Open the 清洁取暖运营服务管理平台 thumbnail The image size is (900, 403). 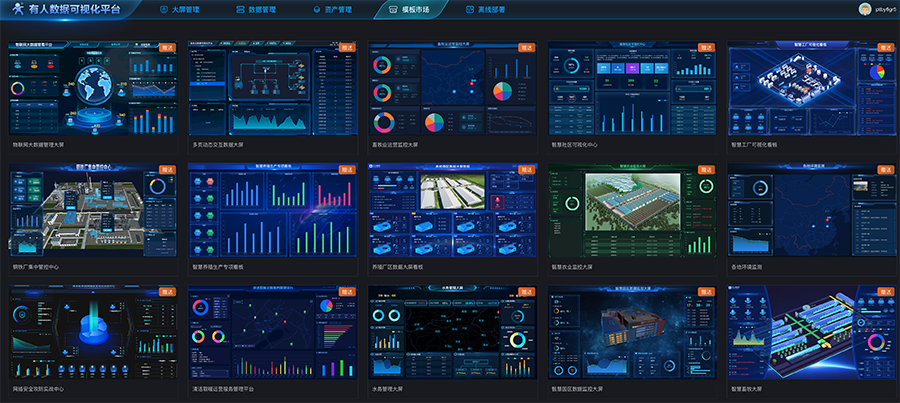273,332
